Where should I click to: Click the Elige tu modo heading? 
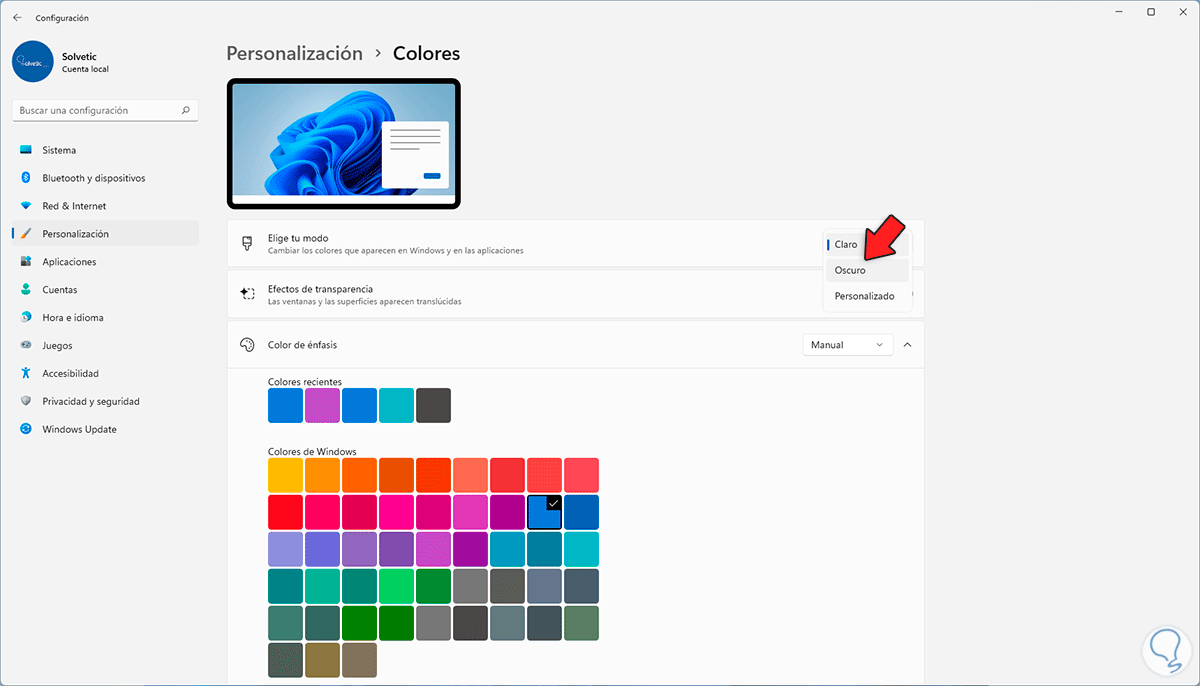click(x=298, y=238)
